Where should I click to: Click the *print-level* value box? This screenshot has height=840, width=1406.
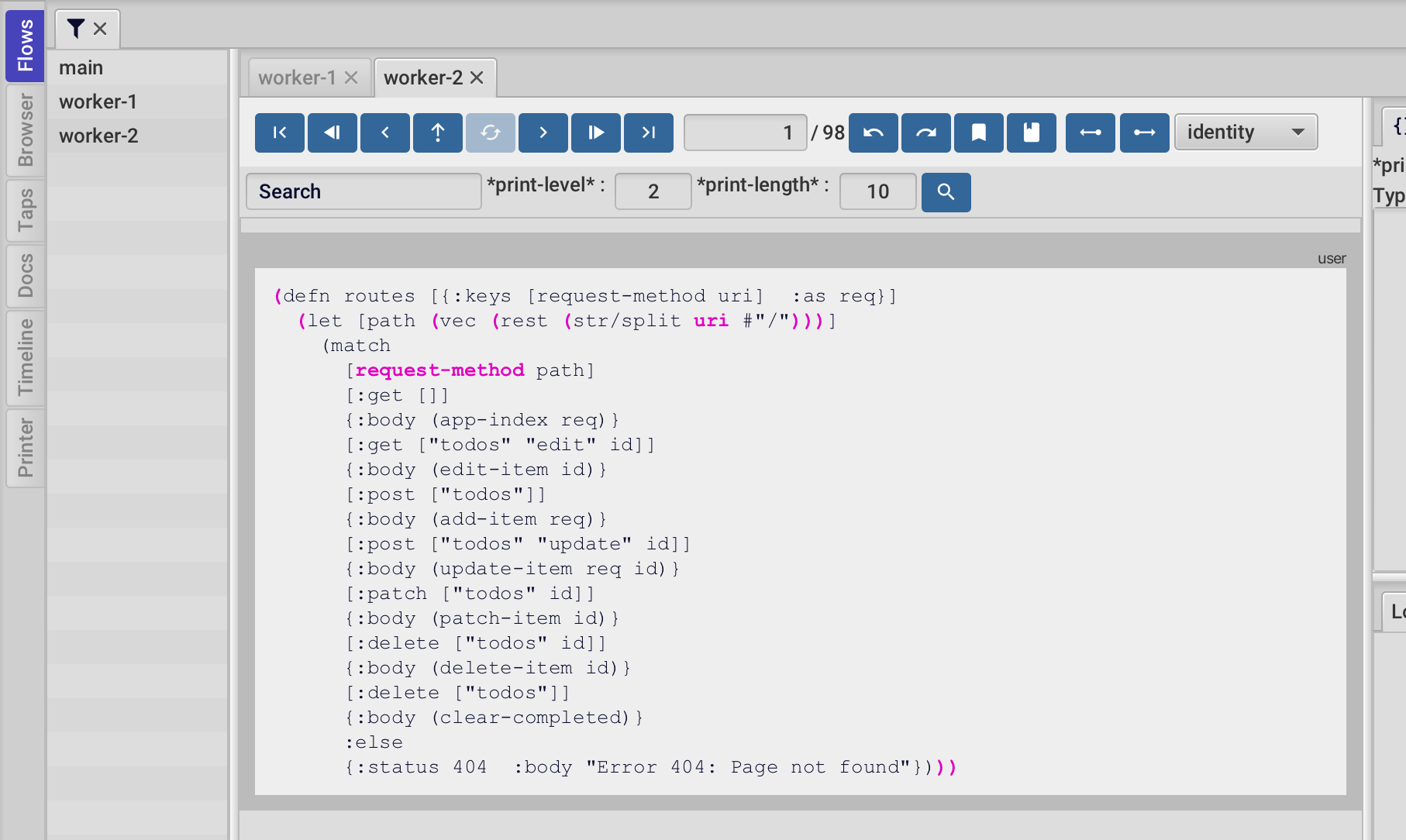coord(653,191)
